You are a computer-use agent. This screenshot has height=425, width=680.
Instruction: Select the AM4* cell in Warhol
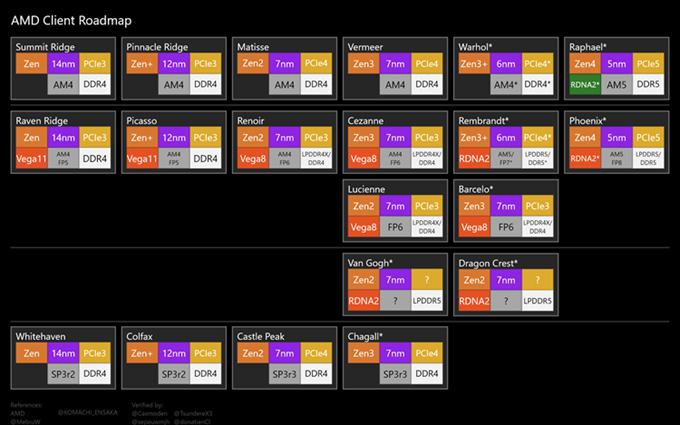[x=506, y=85]
